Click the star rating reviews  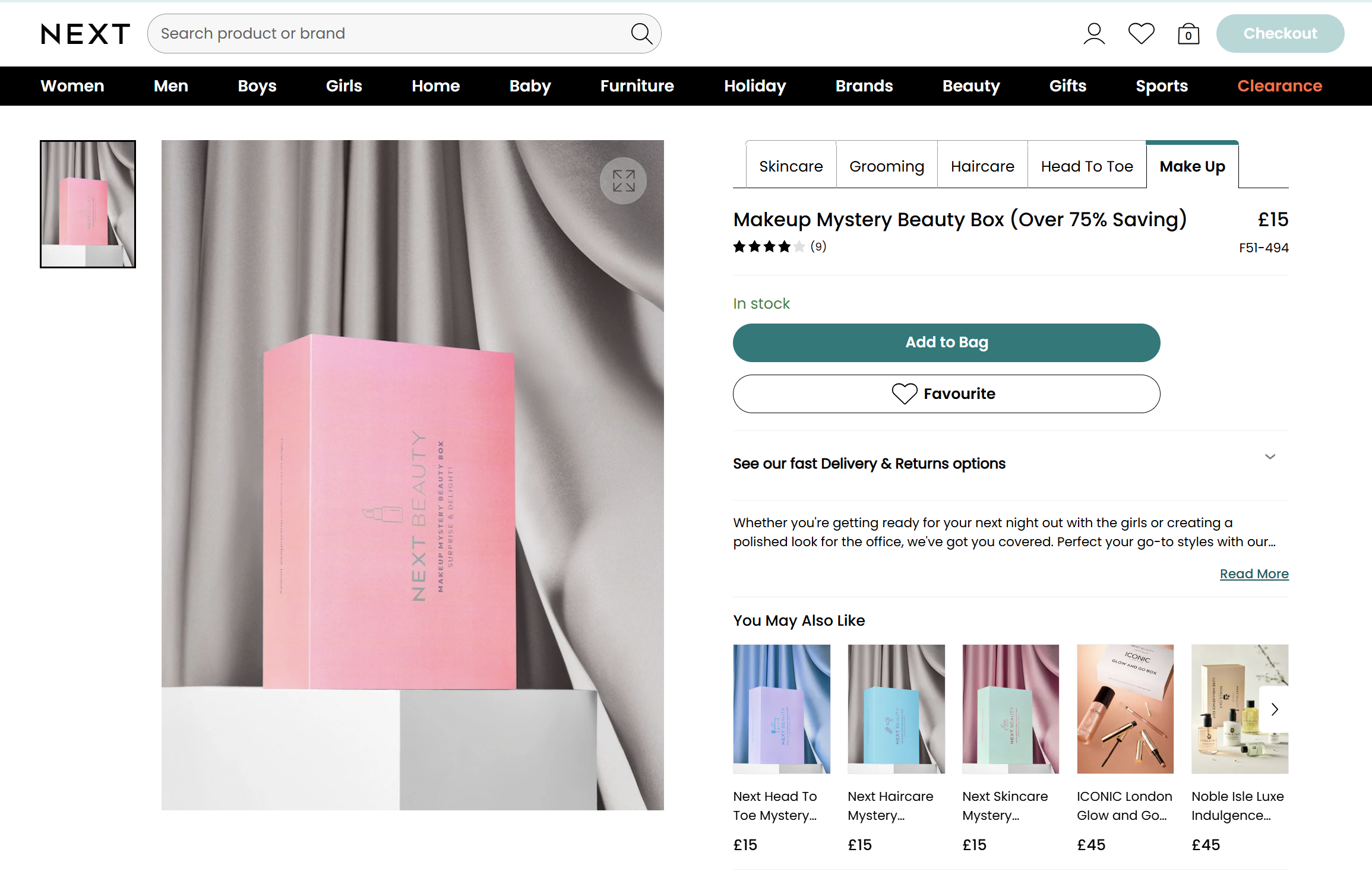779,247
